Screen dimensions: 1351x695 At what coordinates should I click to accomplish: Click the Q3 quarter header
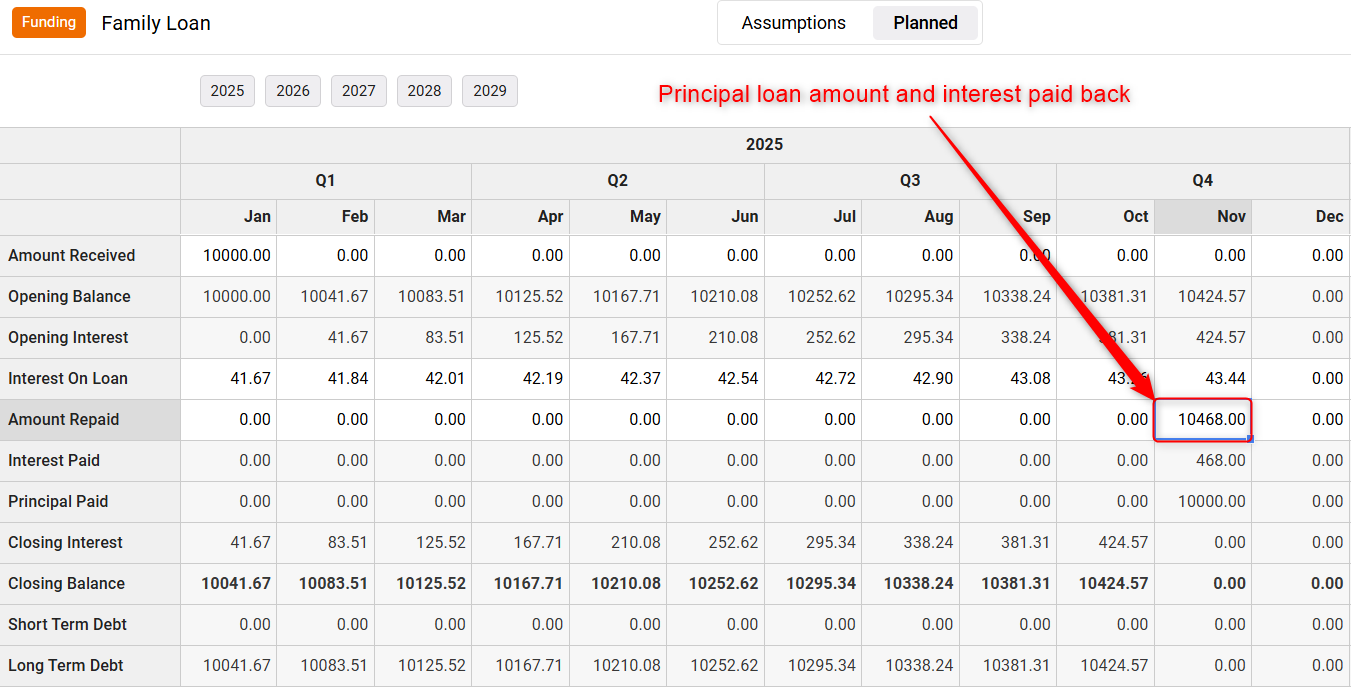tap(910, 181)
